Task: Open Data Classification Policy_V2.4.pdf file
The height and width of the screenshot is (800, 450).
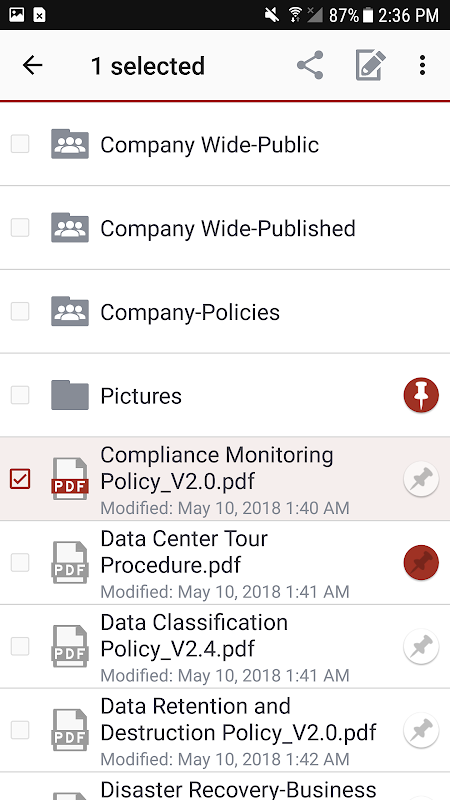Action: [225, 646]
